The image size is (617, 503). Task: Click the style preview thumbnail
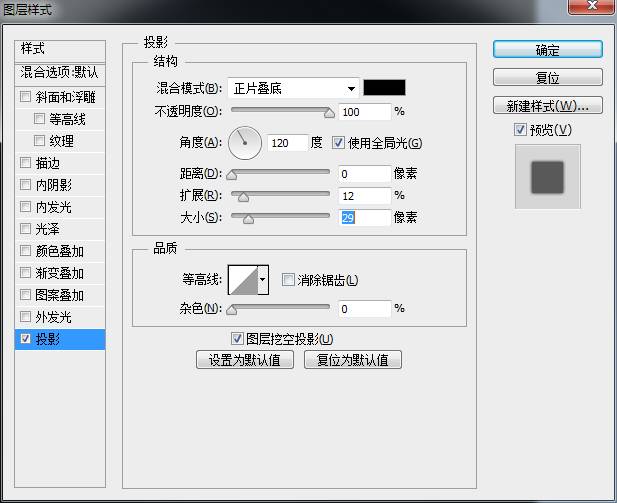(547, 176)
